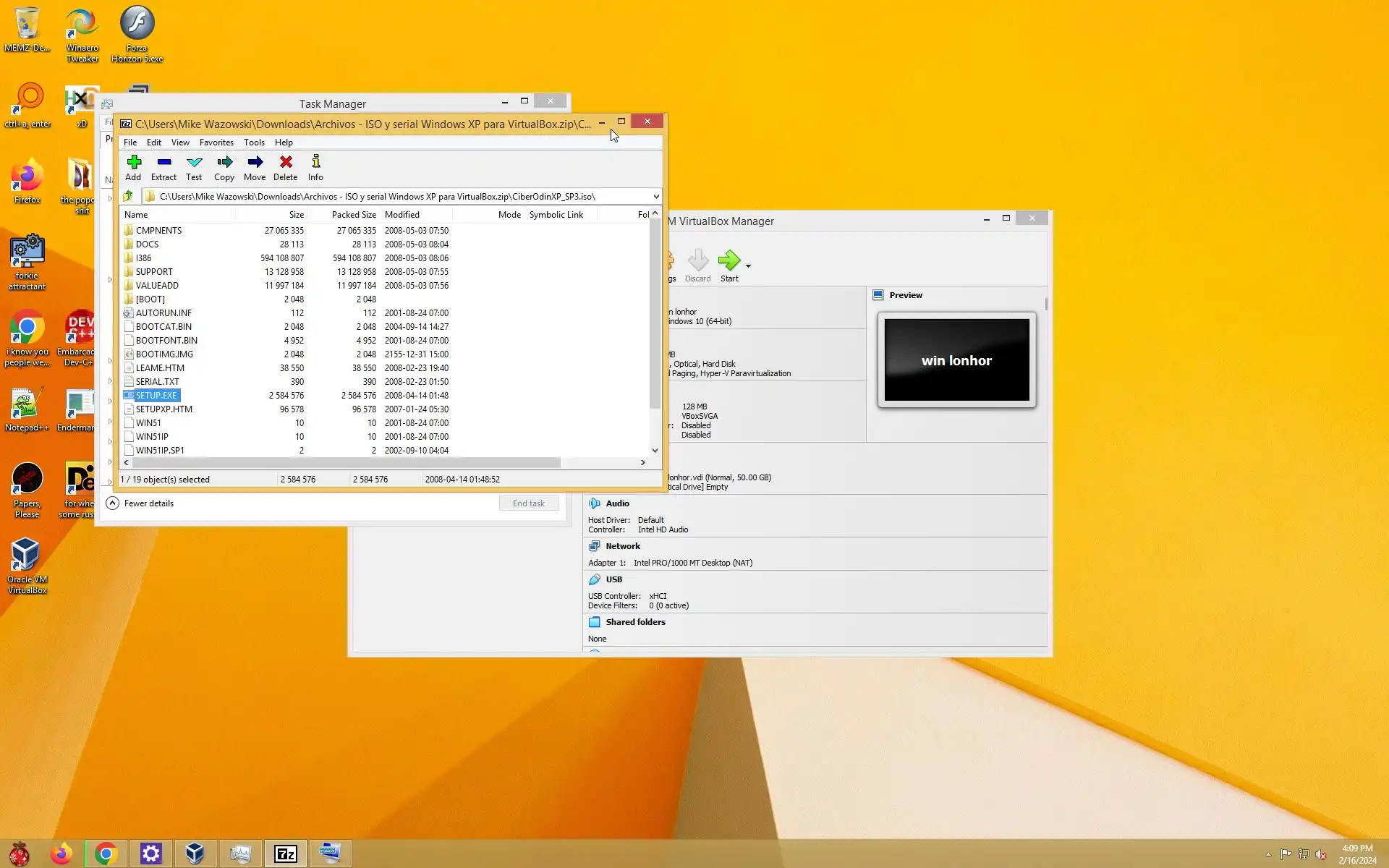Open the Favorites menu
The image size is (1389, 868).
point(216,142)
